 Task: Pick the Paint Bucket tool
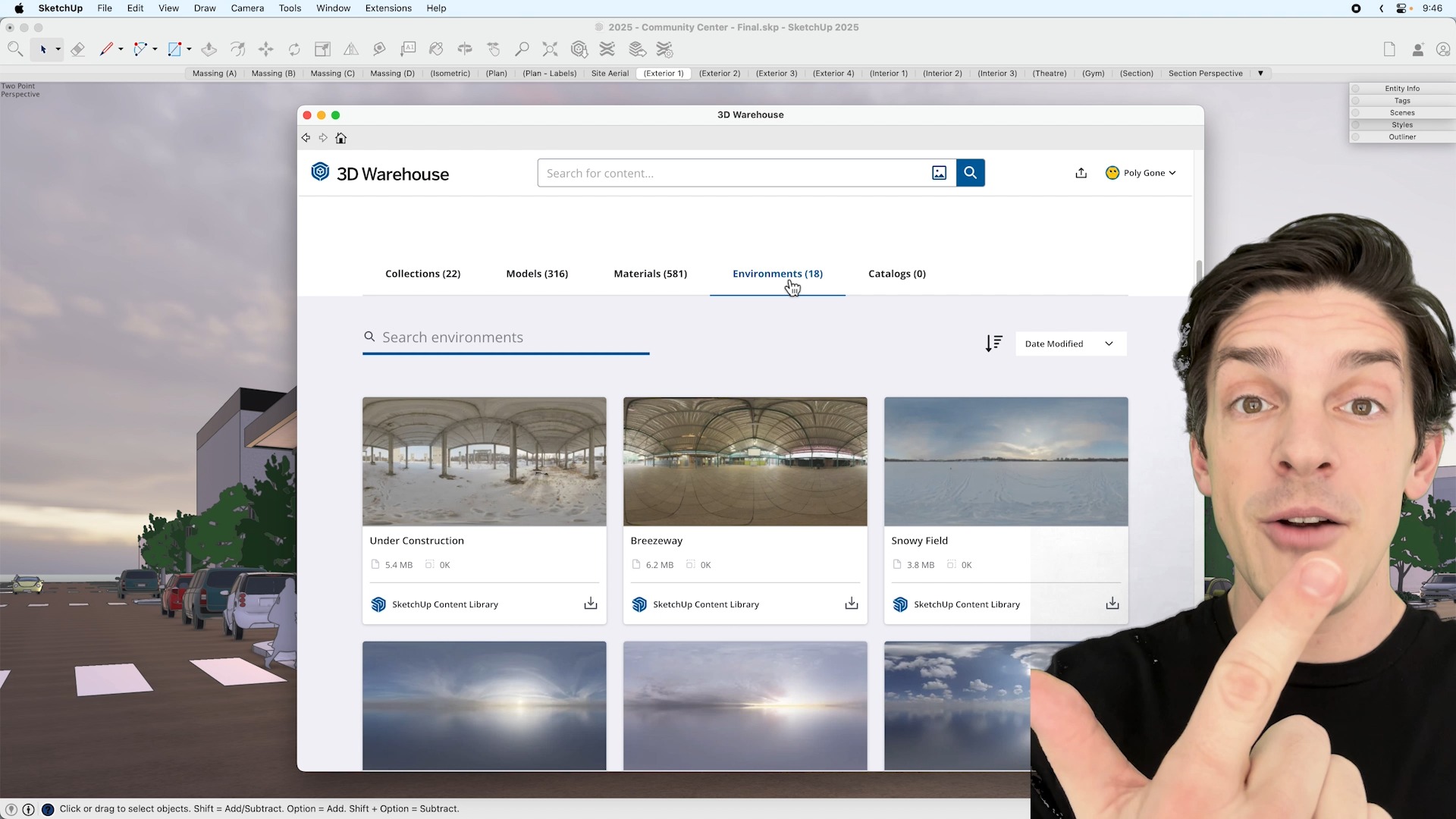point(436,49)
